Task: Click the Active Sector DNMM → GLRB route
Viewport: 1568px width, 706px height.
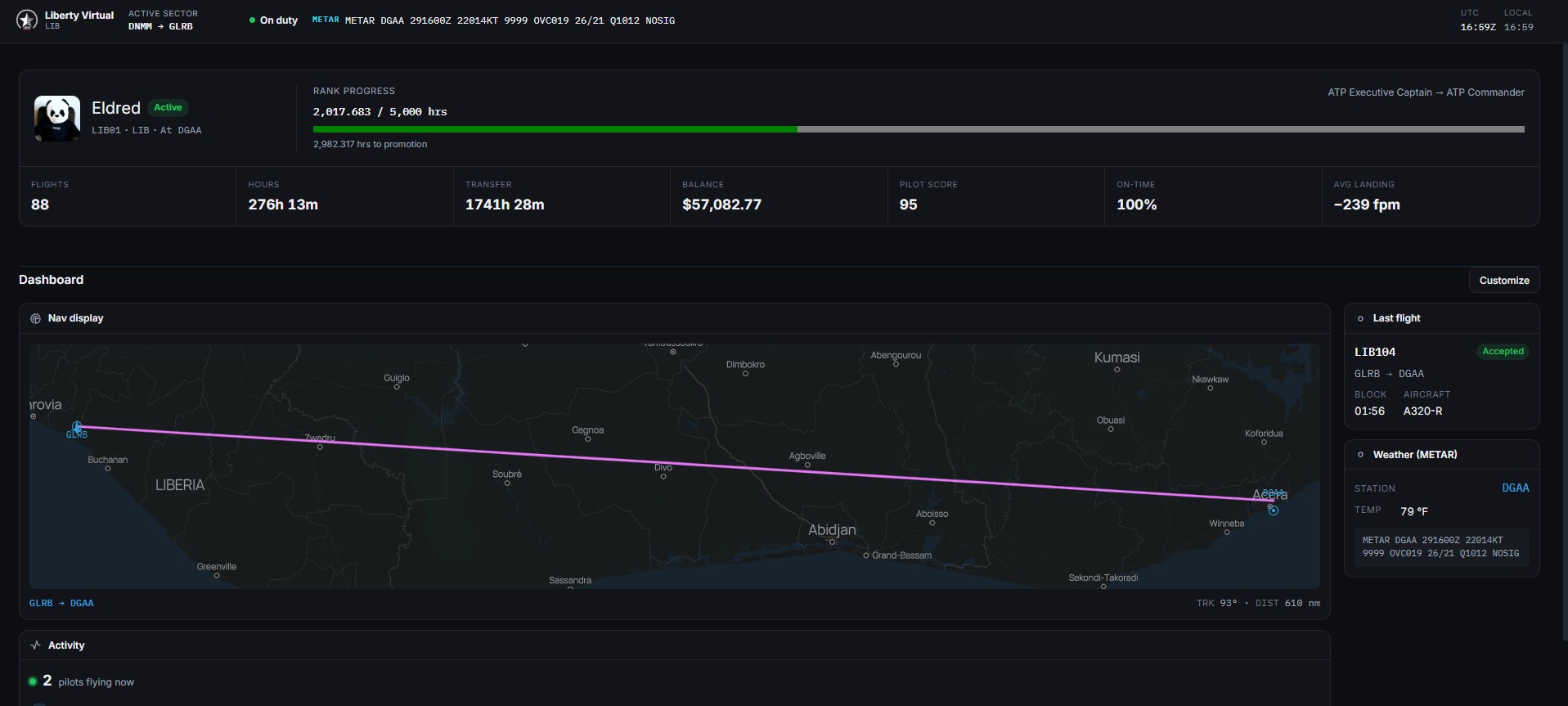Action: click(160, 26)
